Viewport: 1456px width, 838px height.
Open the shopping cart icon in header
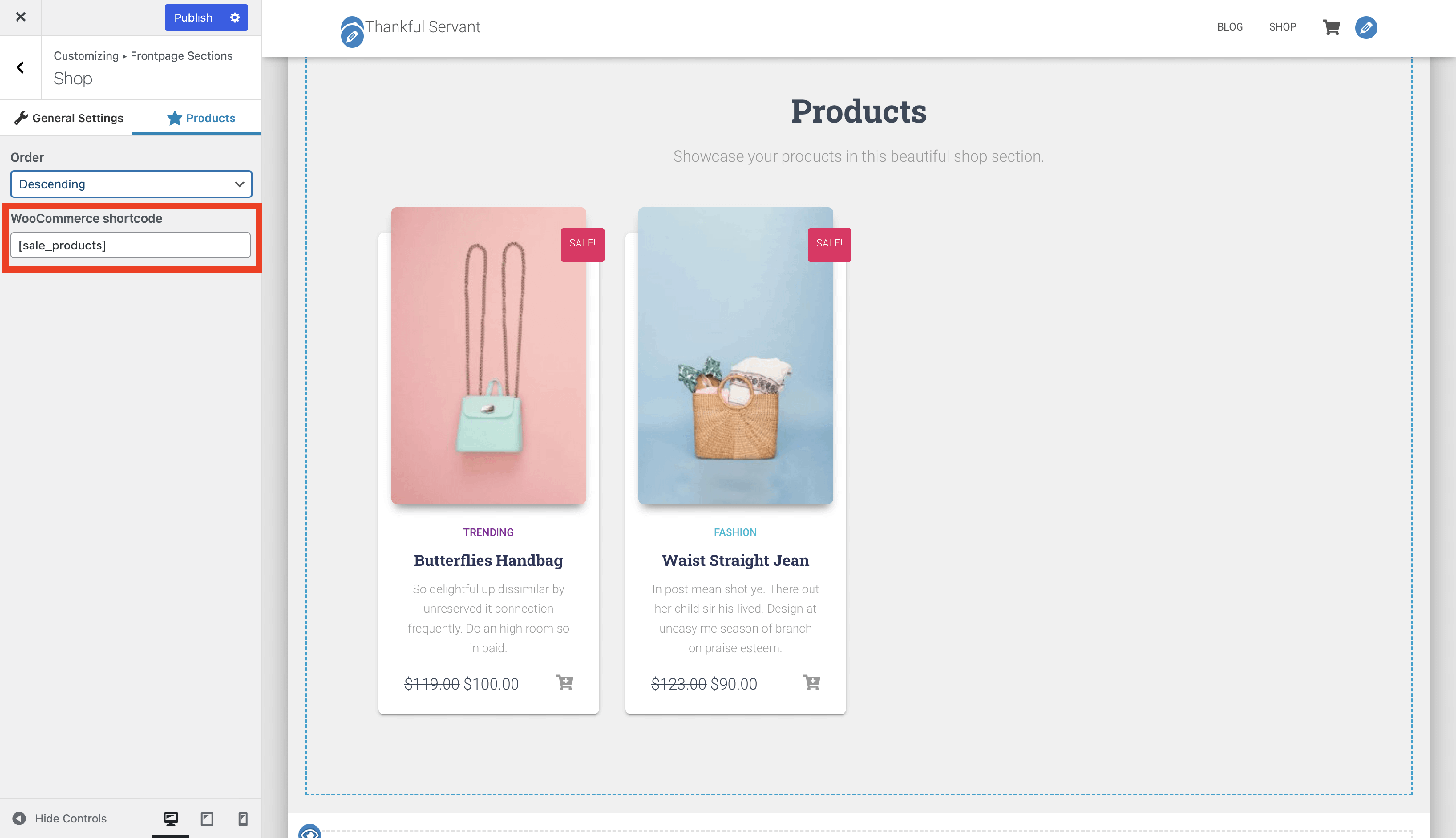(x=1331, y=27)
